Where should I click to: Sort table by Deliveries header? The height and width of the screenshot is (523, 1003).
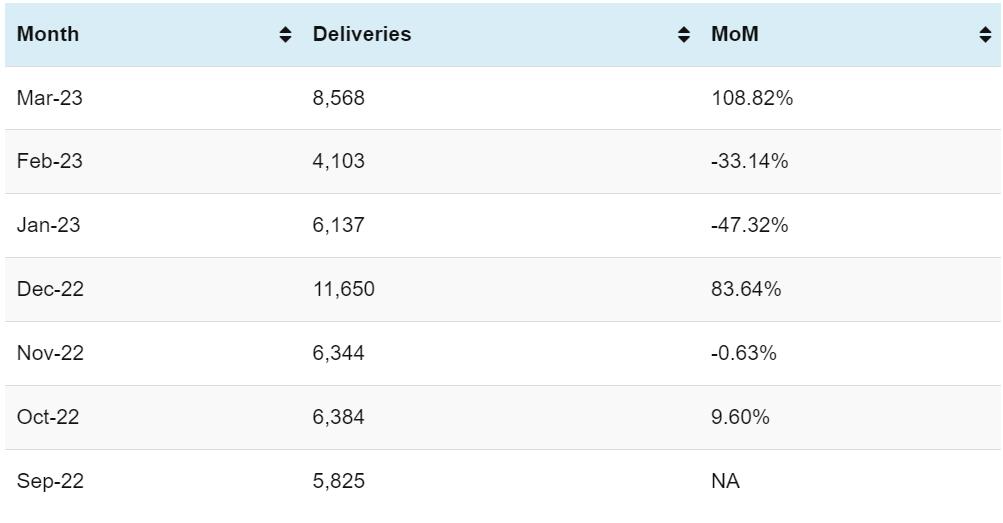pos(362,34)
